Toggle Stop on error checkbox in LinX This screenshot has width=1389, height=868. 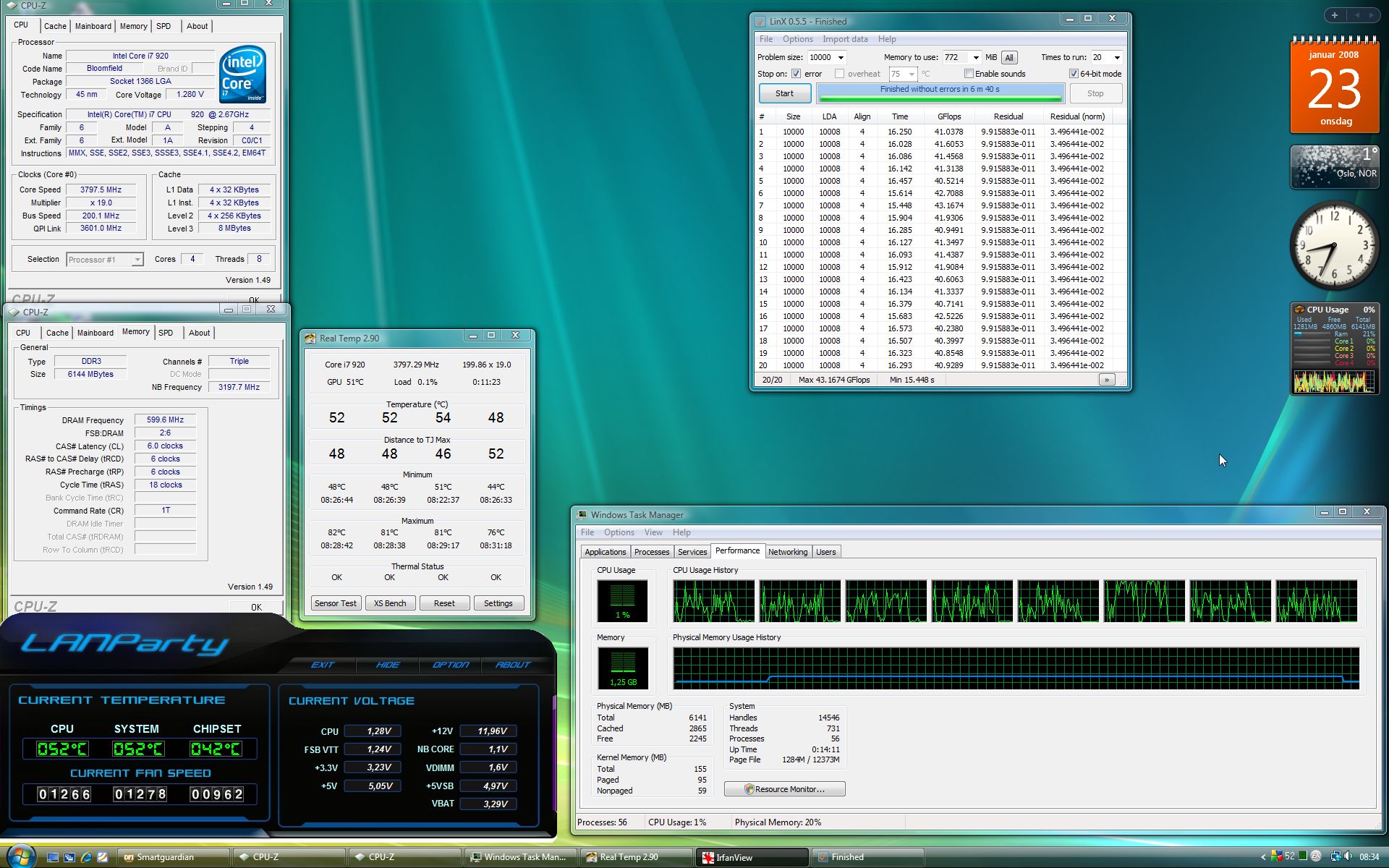click(796, 74)
